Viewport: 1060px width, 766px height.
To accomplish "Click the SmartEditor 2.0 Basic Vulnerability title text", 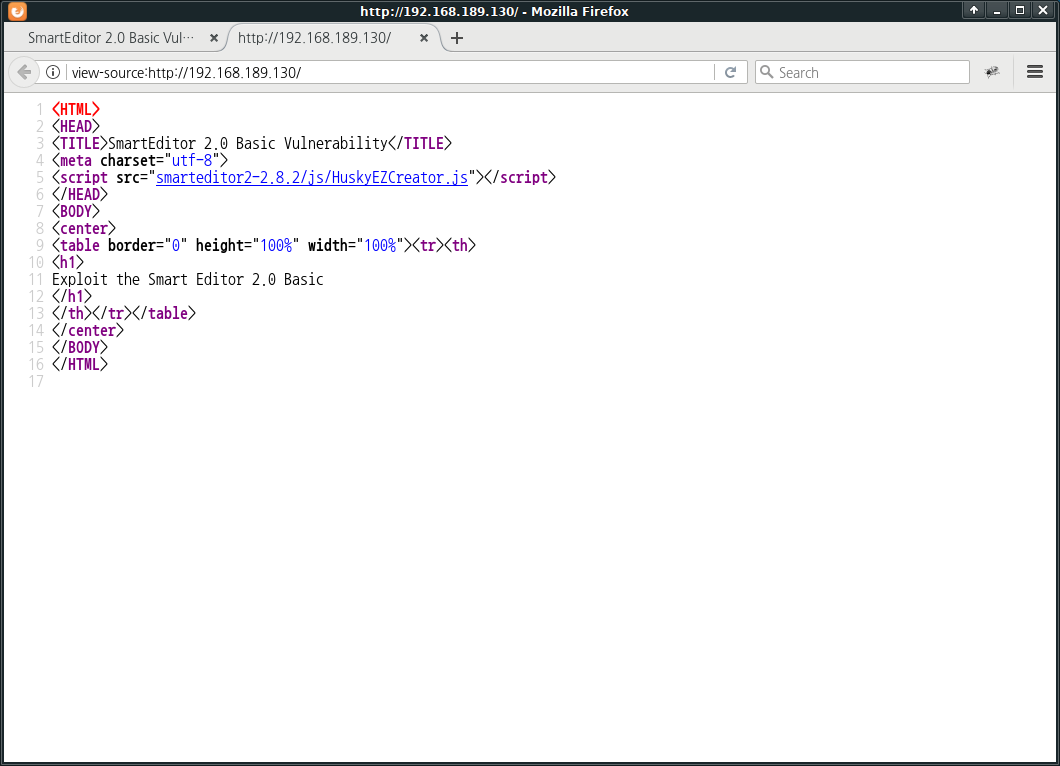I will (x=247, y=143).
